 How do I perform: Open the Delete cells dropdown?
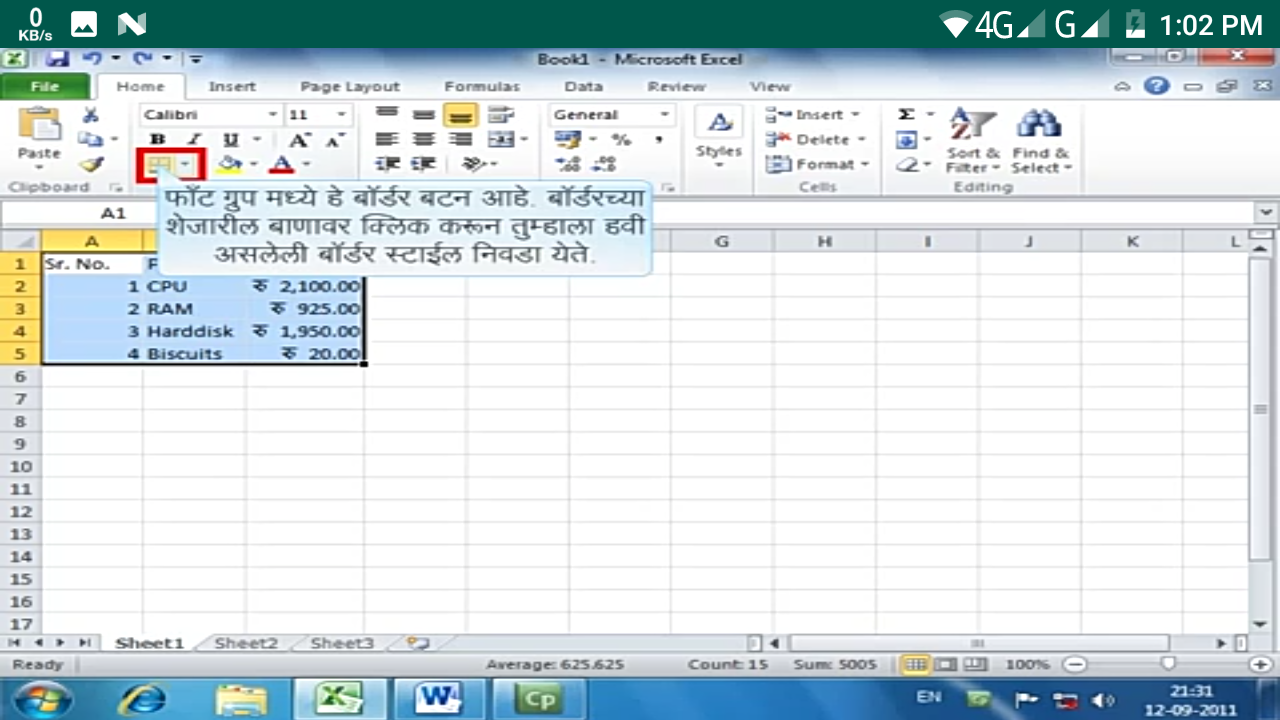coord(817,139)
